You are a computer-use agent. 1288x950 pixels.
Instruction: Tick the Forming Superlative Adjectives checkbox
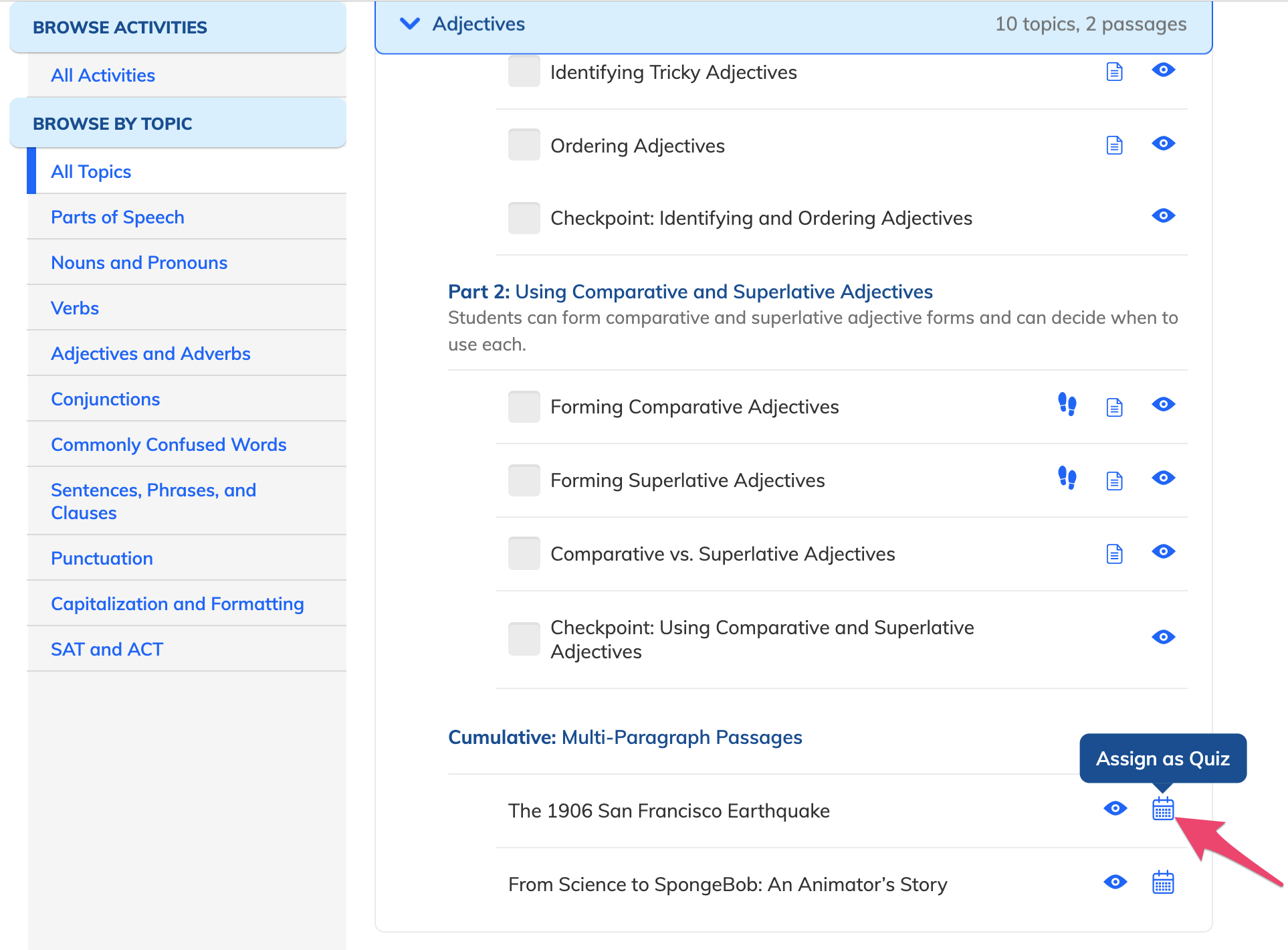[524, 480]
